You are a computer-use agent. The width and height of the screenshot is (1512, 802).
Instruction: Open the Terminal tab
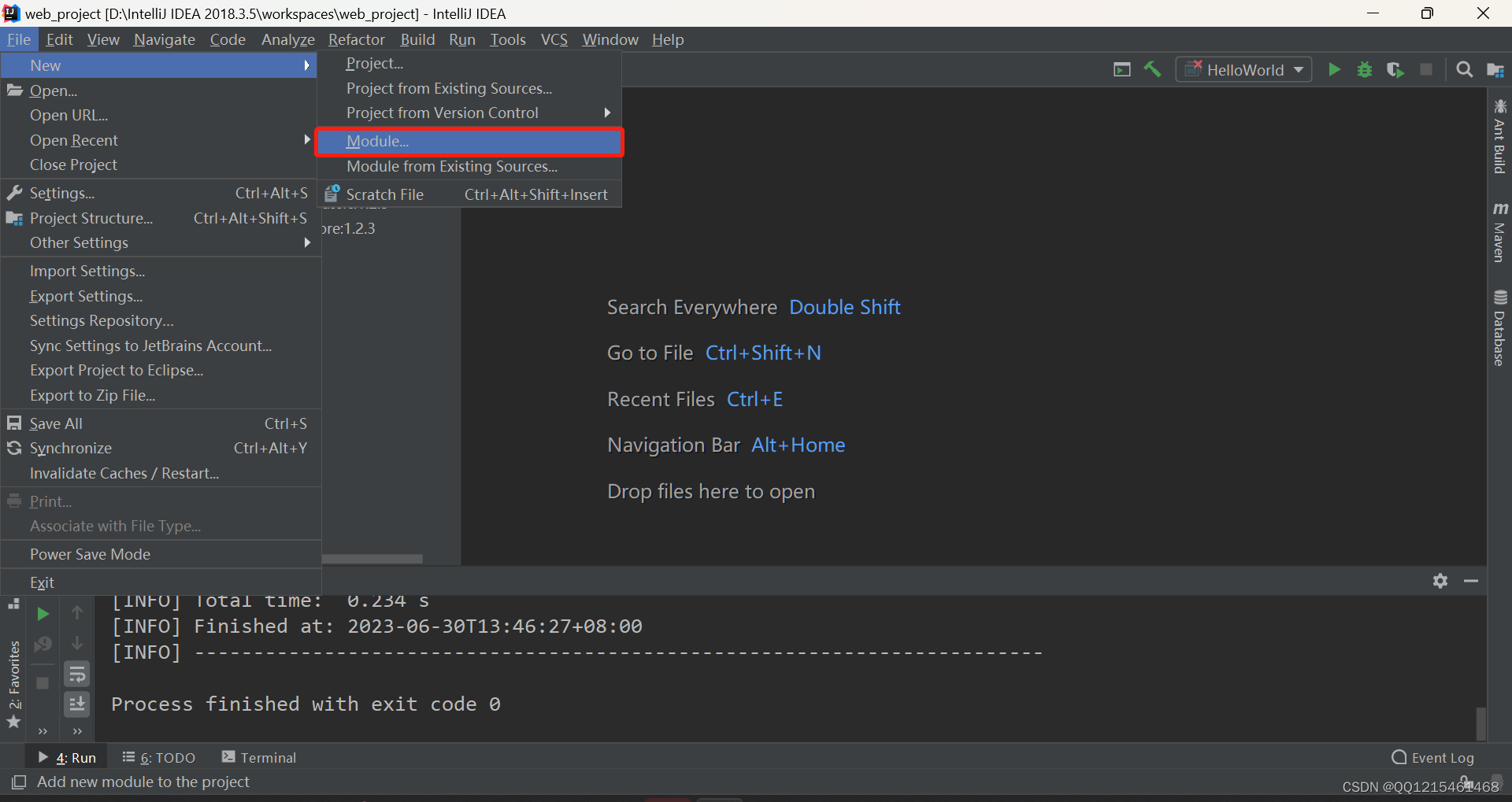[259, 757]
